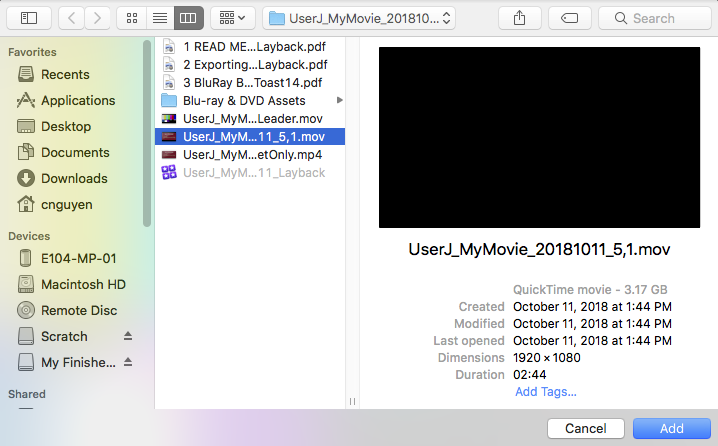Click the Devices section header
The image size is (718, 446).
pos(29,236)
